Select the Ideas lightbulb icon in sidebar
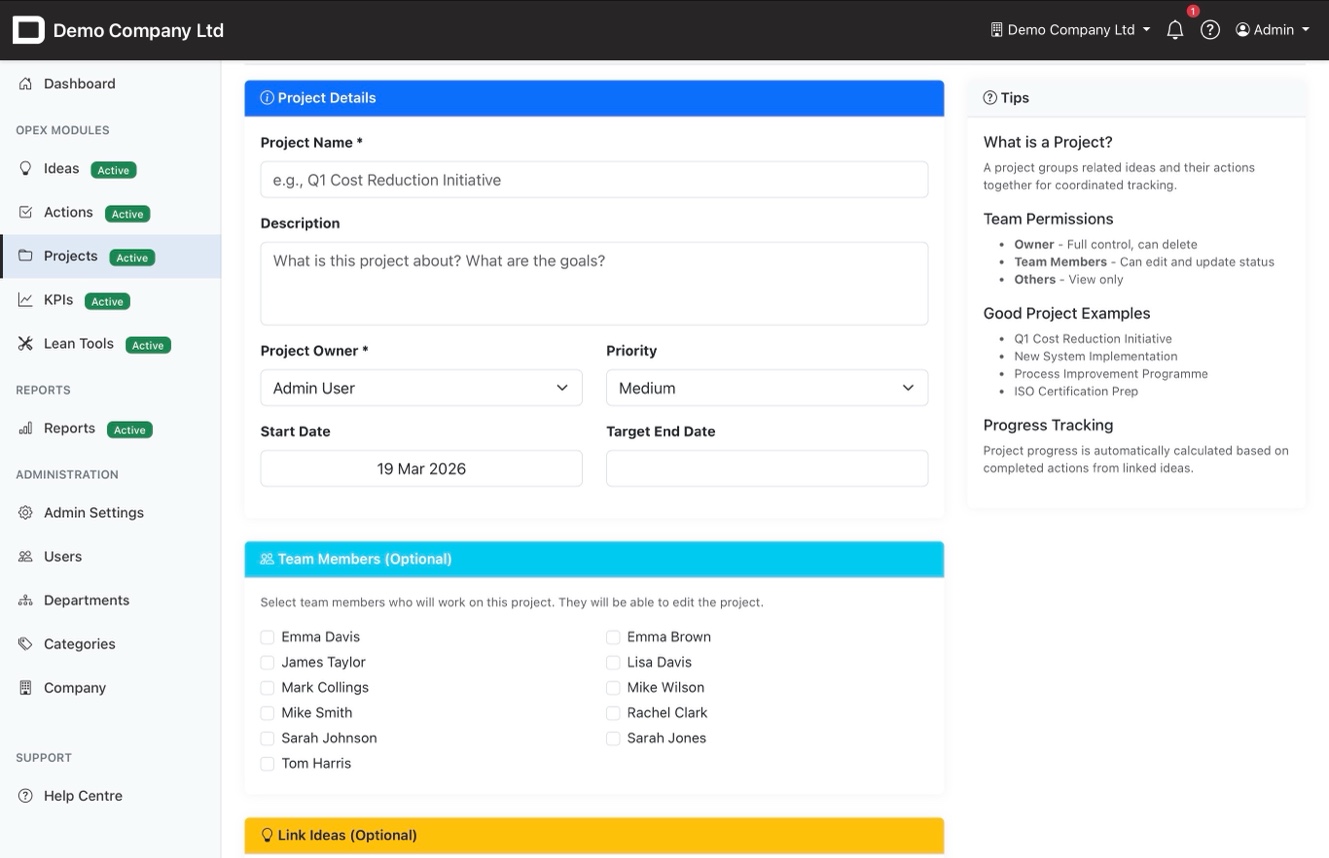 click(26, 169)
